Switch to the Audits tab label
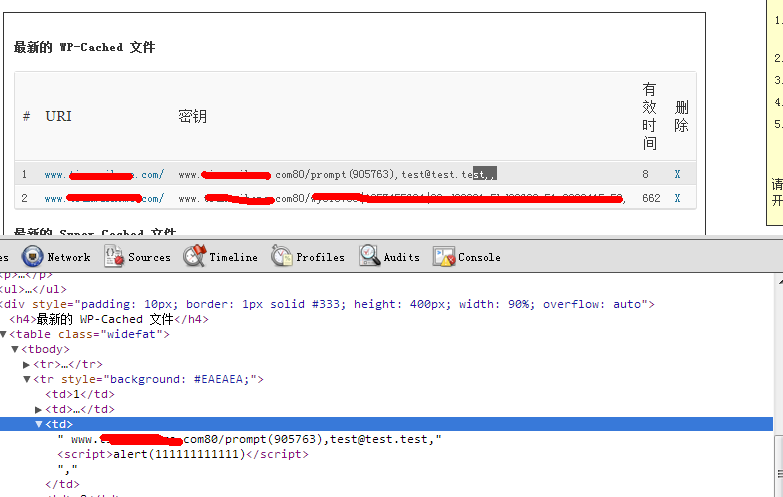The image size is (783, 497). pyautogui.click(x=401, y=257)
